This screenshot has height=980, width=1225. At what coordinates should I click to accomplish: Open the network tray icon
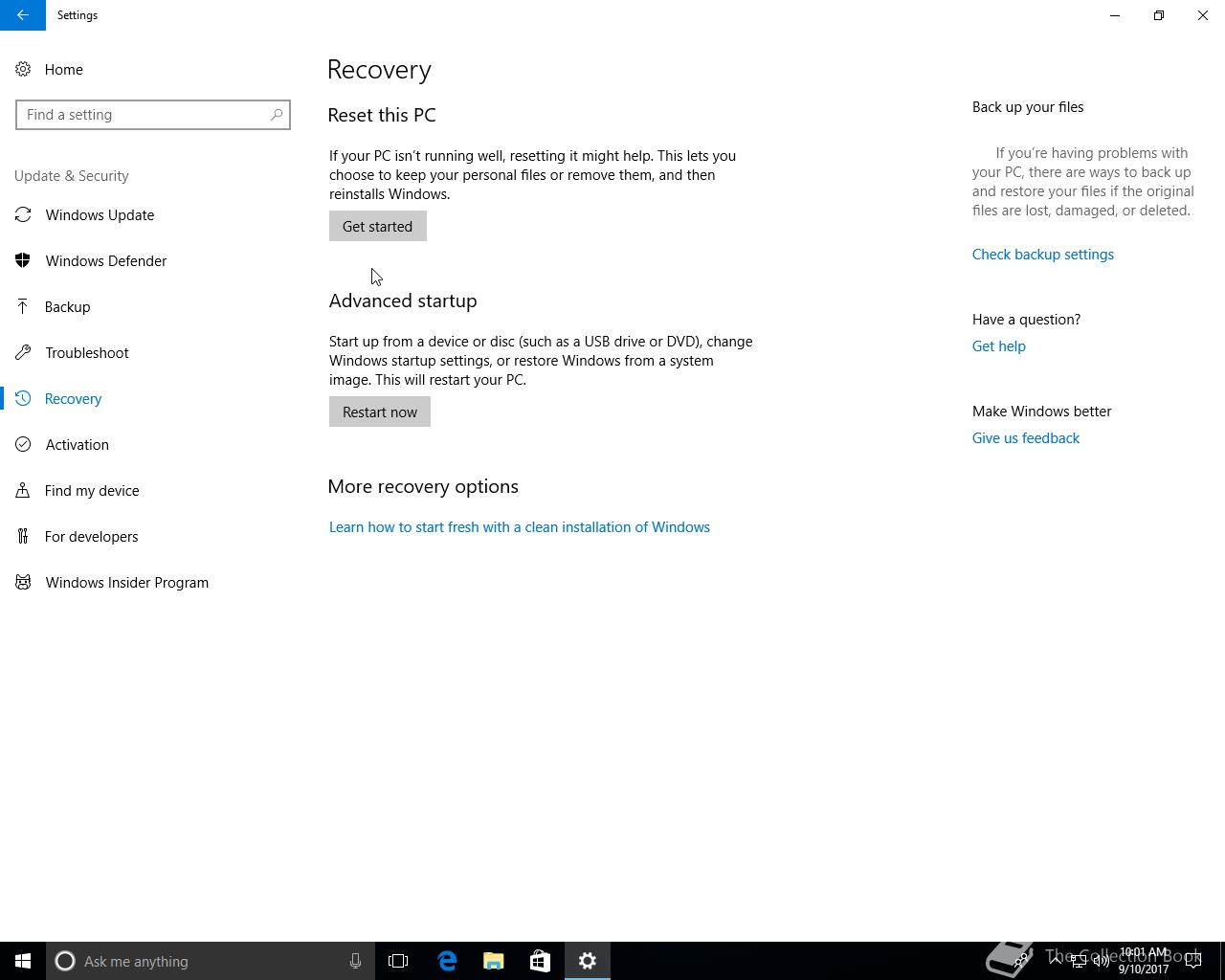point(1079,961)
